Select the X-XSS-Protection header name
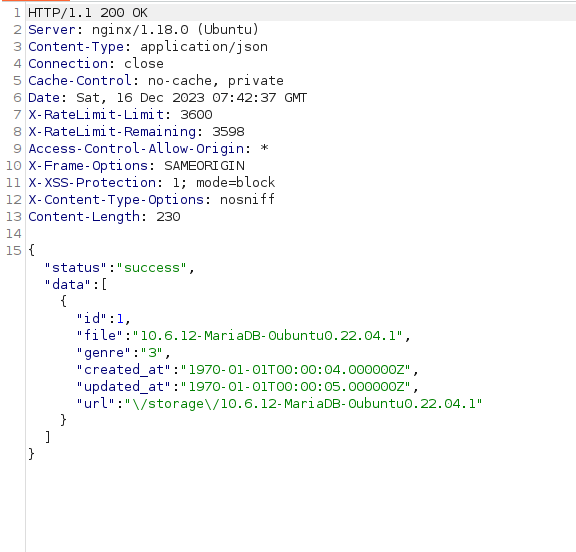The width and height of the screenshot is (576, 552). (92, 183)
